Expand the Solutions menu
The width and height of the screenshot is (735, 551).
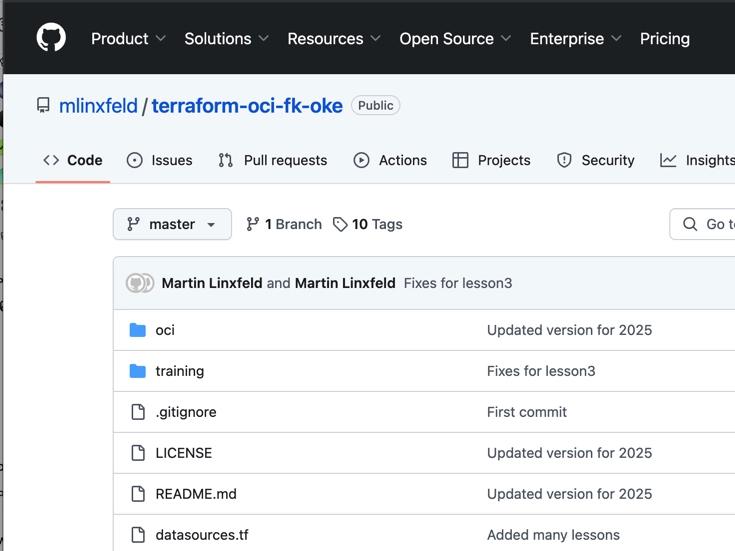(226, 38)
